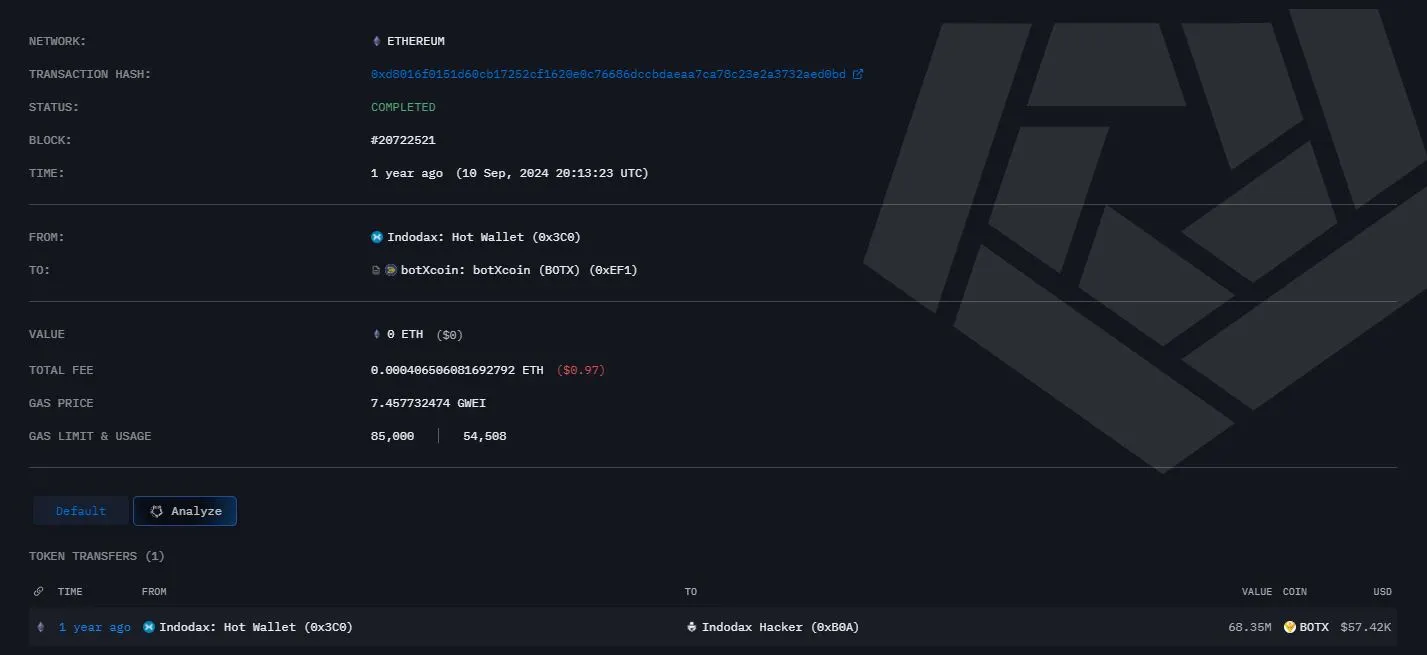Click the Ethereum network icon

374,40
